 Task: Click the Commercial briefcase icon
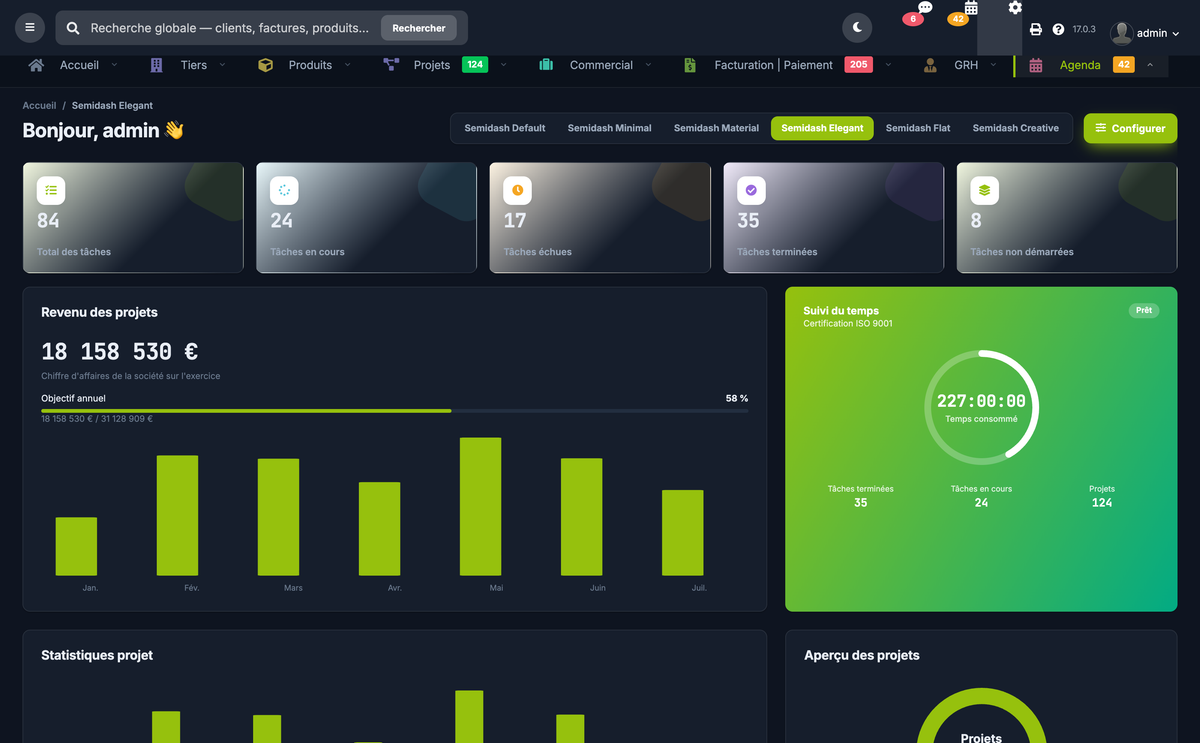(546, 65)
